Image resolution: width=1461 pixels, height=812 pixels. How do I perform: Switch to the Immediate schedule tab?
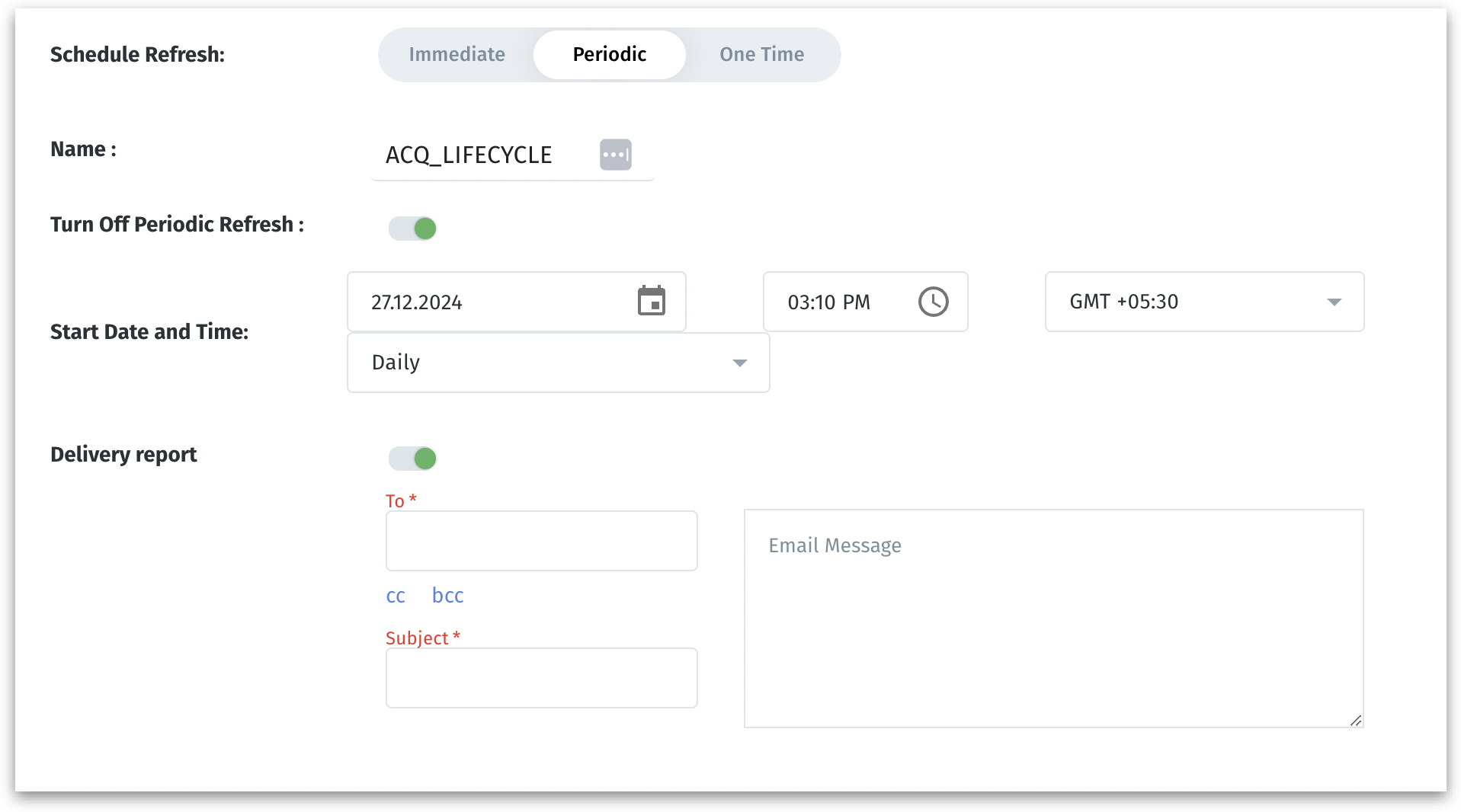point(457,55)
